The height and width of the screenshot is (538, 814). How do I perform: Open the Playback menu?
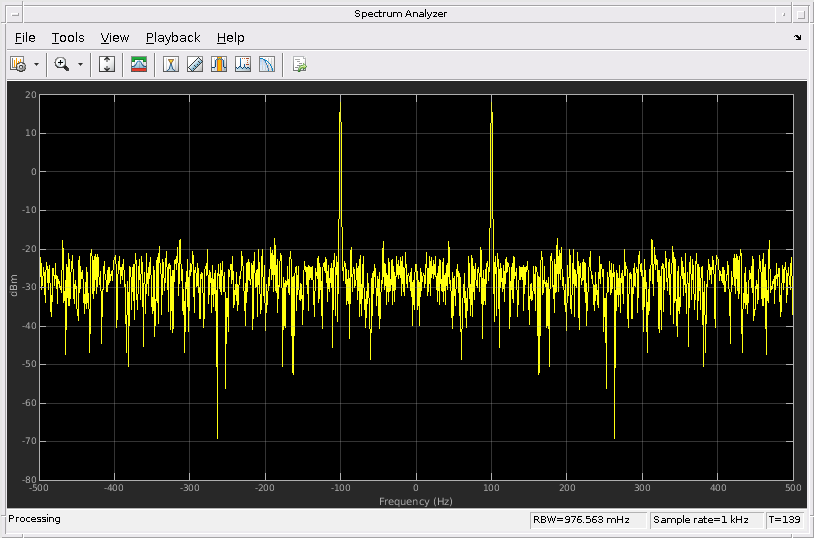coord(173,38)
